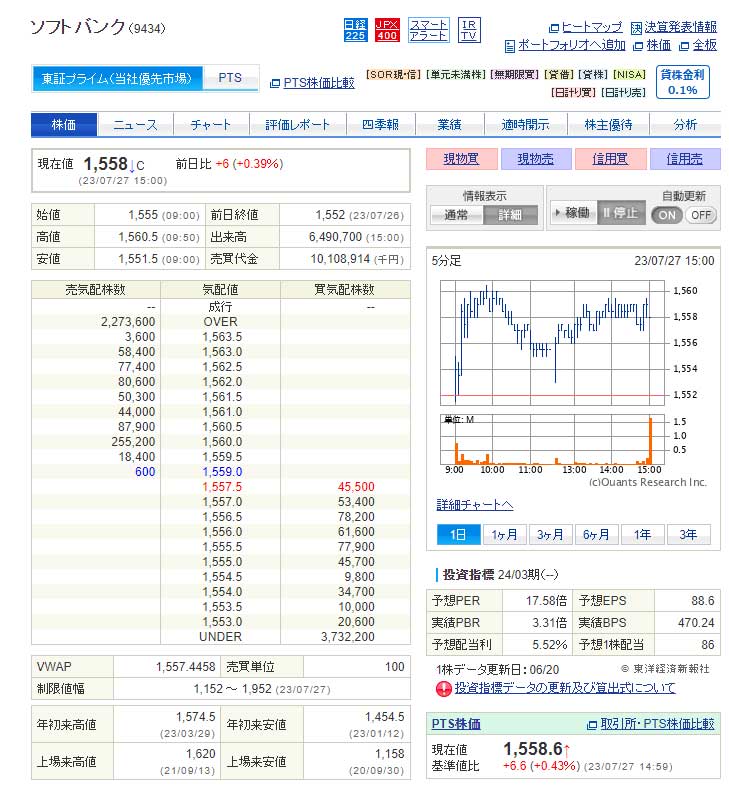Open the 評価レポート tab
Screen dimensions: 729x792
[x=298, y=124]
